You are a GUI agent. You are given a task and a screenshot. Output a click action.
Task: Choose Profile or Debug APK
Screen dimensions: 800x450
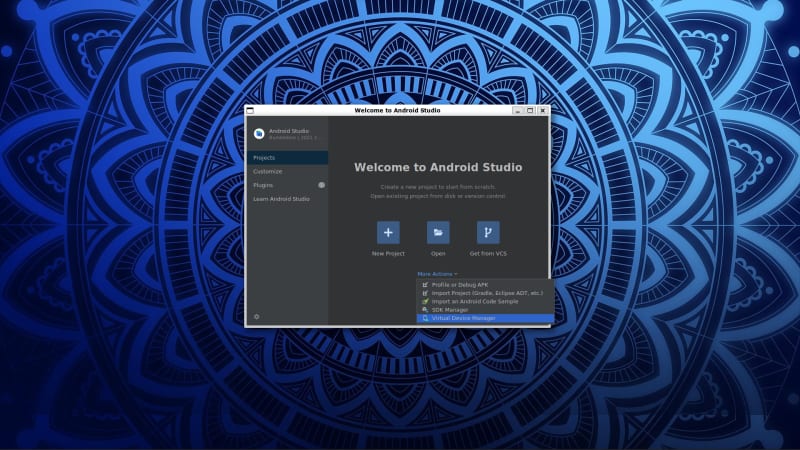(x=485, y=285)
